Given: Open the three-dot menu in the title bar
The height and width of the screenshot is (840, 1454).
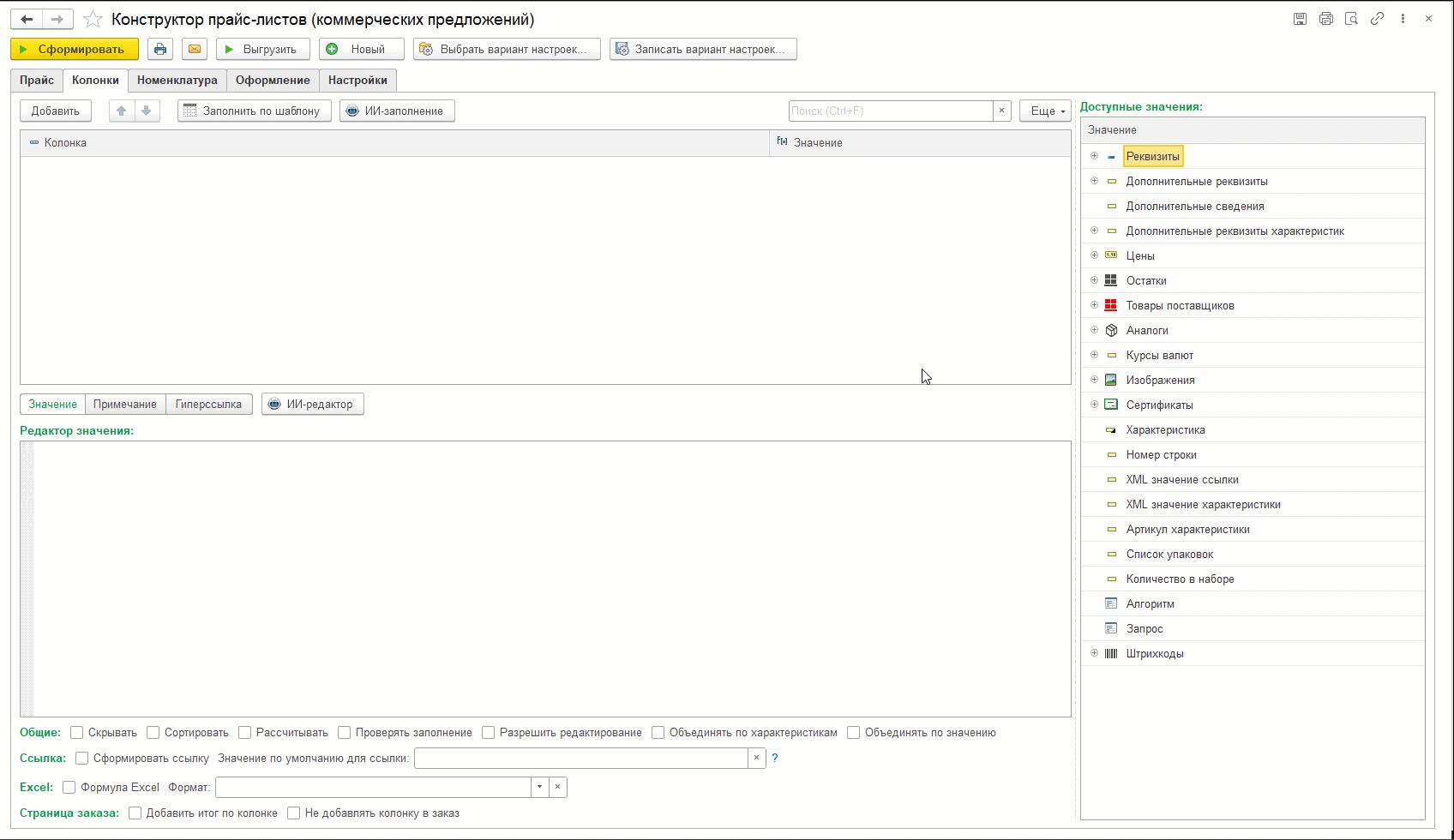Looking at the screenshot, I should [x=1403, y=19].
